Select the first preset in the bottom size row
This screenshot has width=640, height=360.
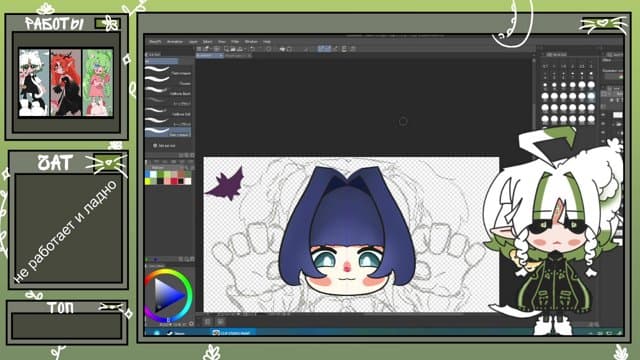click(545, 119)
